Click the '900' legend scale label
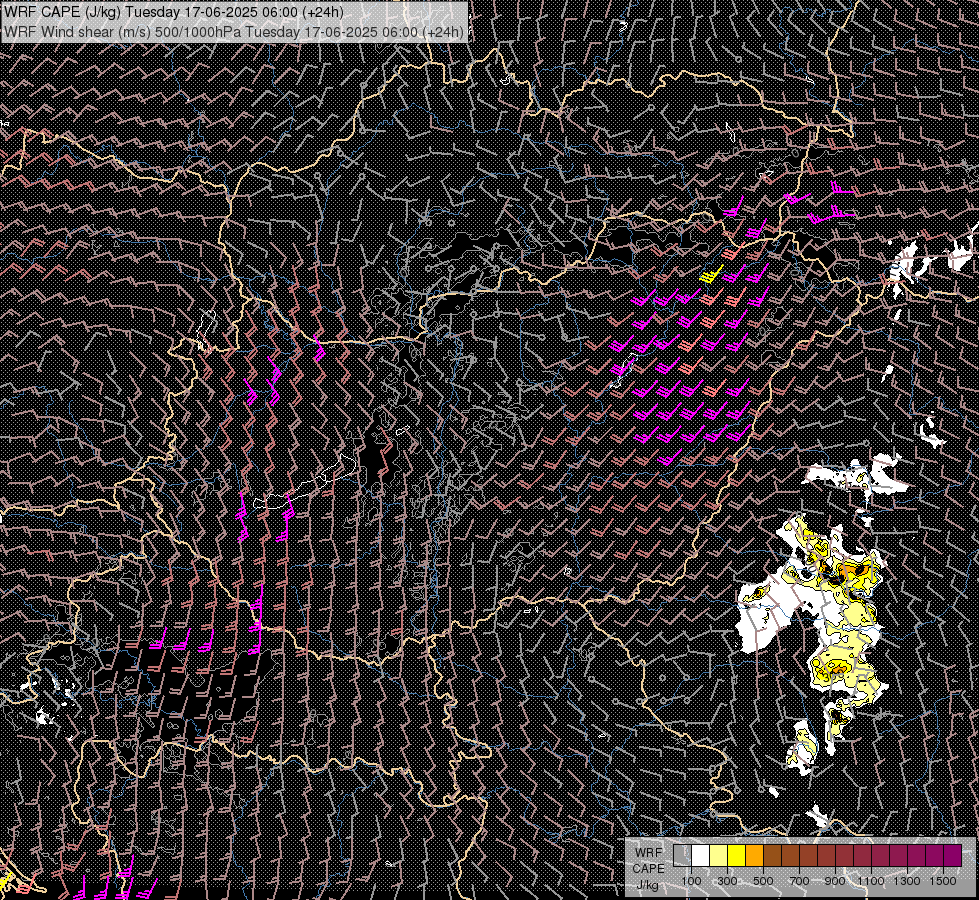 (x=835, y=881)
